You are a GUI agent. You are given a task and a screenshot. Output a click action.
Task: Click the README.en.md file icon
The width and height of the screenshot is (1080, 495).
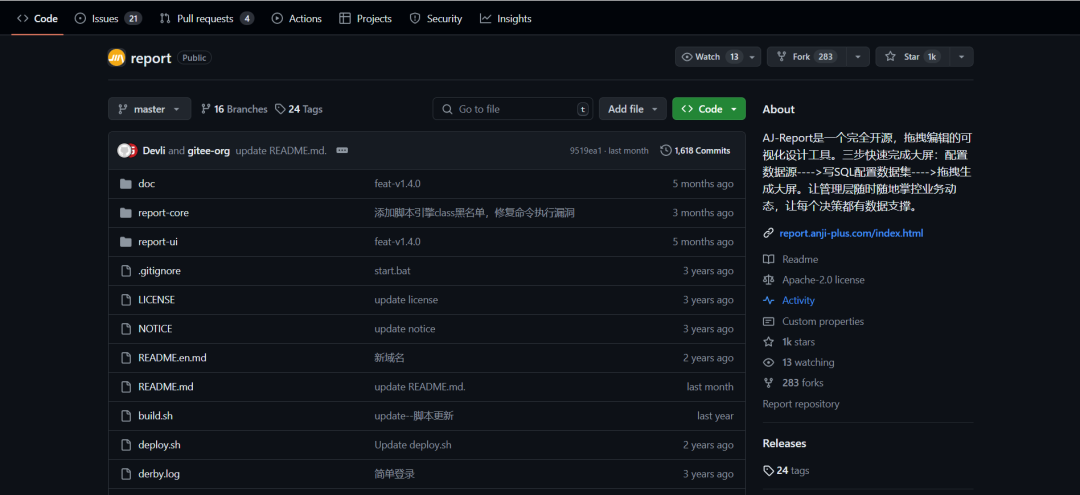(125, 357)
